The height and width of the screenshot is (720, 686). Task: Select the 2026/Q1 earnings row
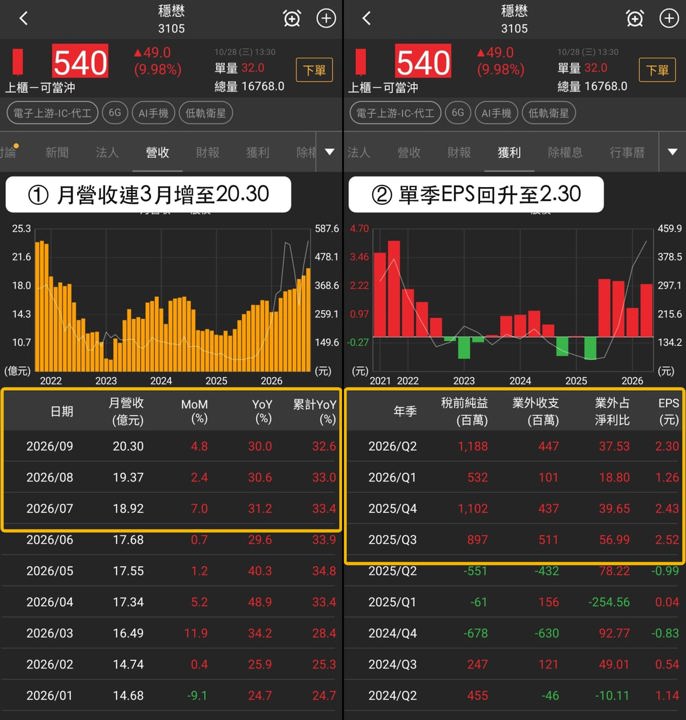pos(515,477)
